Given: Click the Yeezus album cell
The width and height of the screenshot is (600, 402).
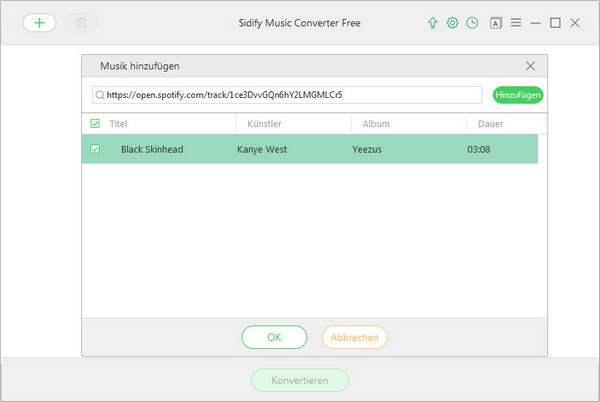Looking at the screenshot, I should [x=367, y=149].
